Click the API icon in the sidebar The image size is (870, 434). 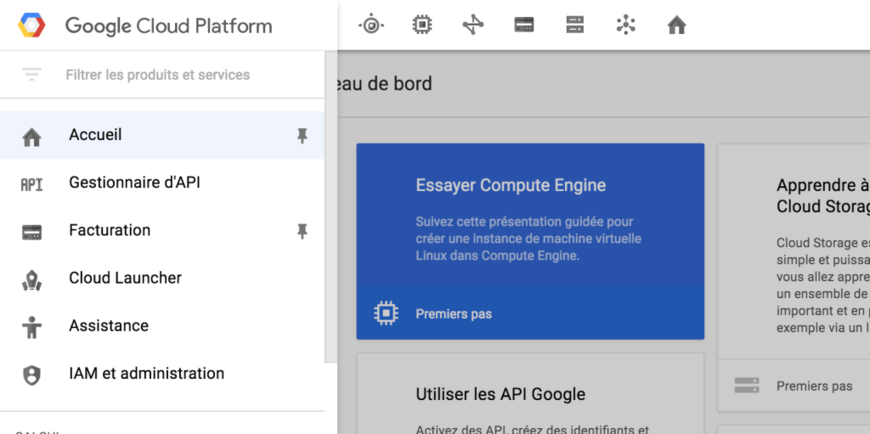coord(32,184)
